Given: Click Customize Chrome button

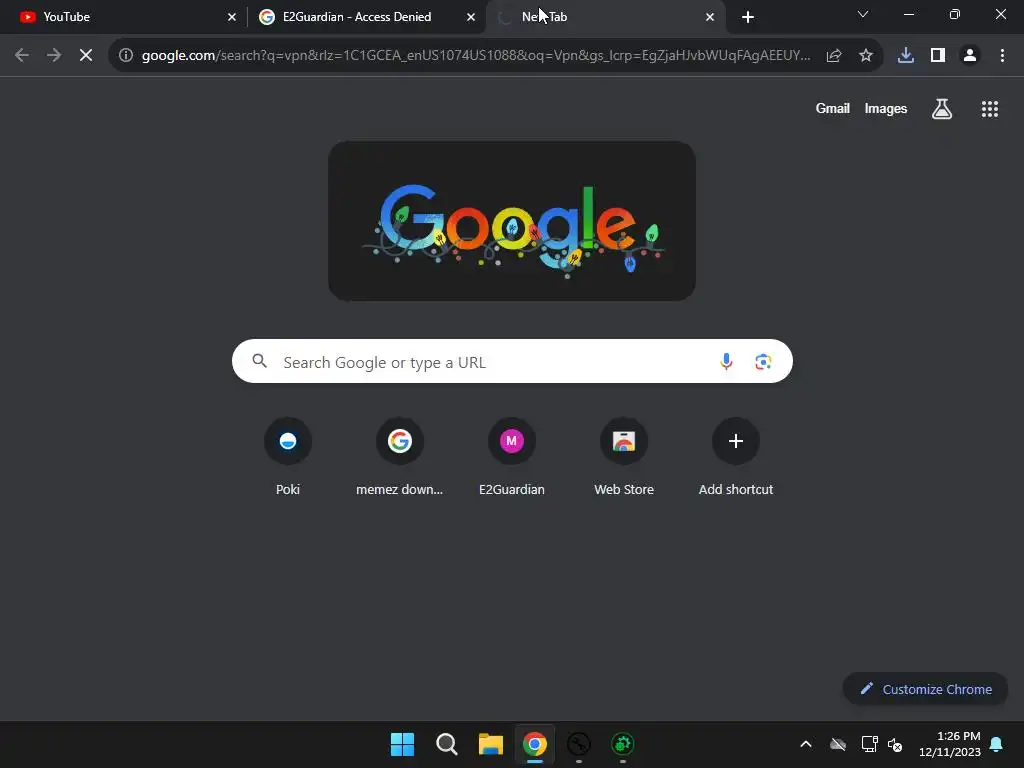Looking at the screenshot, I should point(925,689).
